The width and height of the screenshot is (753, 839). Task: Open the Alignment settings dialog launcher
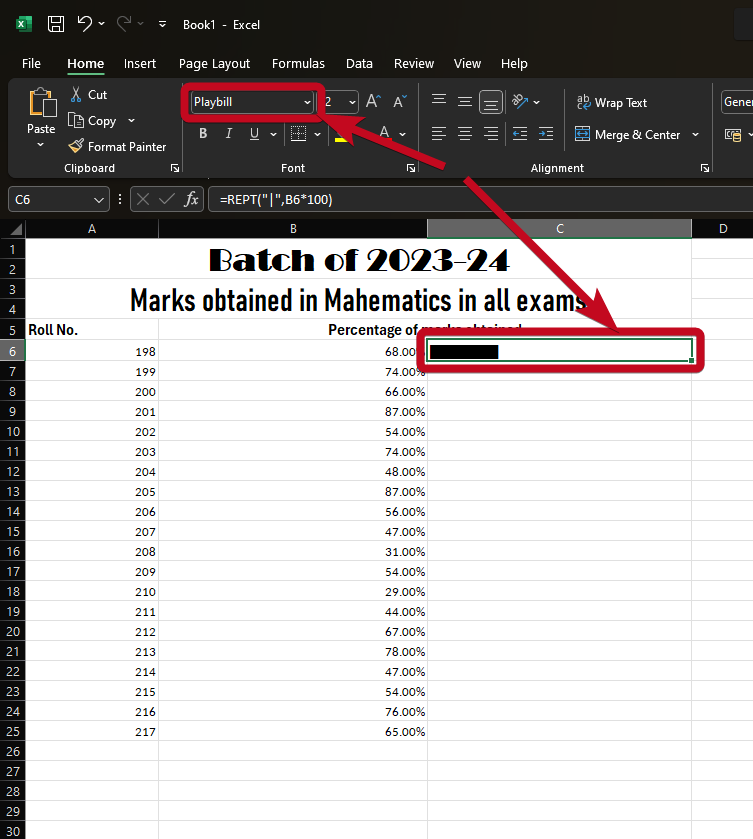click(705, 168)
